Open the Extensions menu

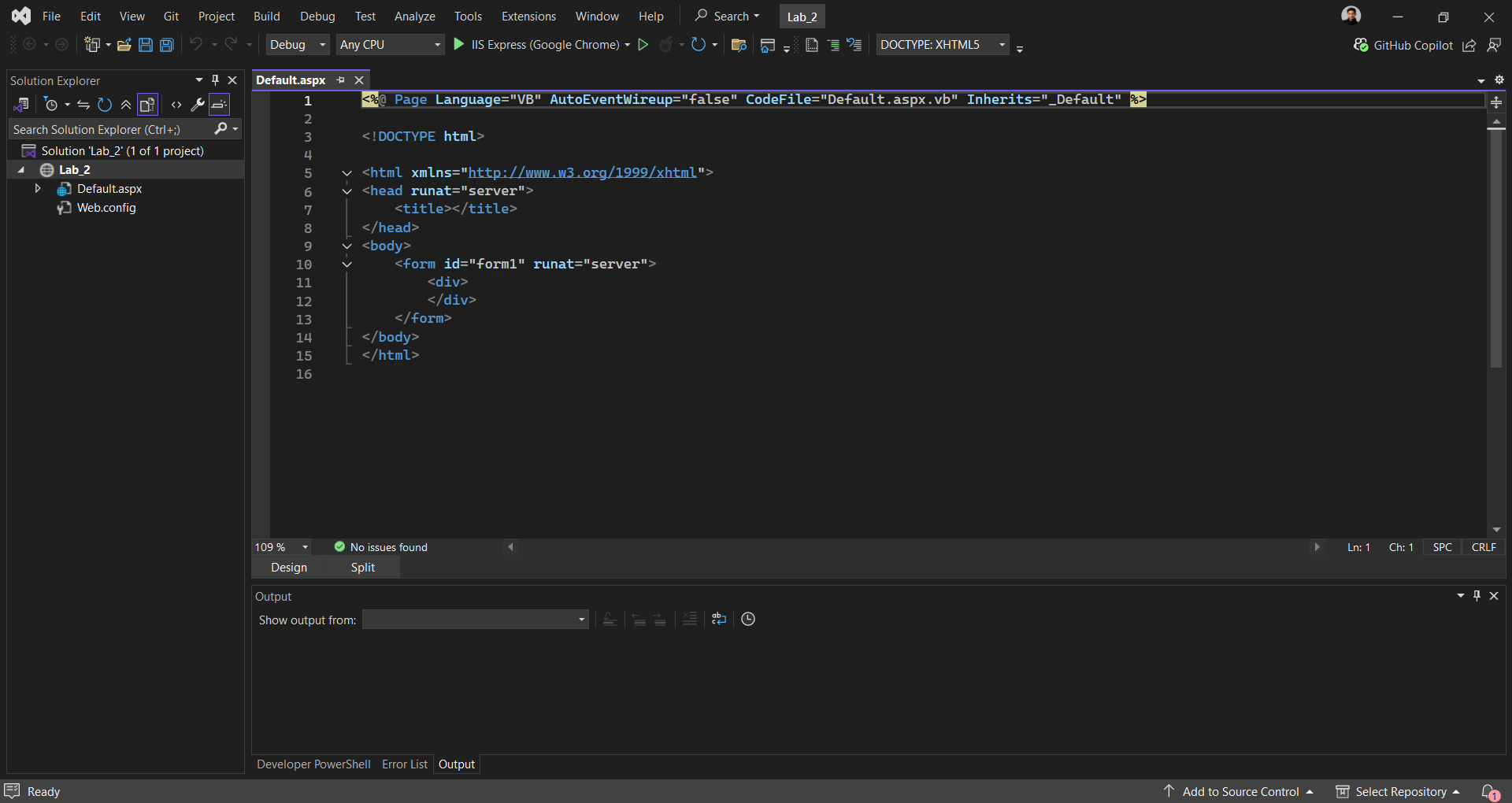point(528,16)
